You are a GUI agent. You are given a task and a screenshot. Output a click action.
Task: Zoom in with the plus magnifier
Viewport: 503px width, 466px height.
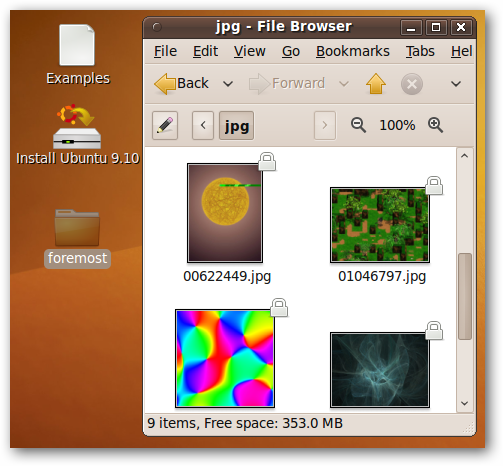point(435,125)
